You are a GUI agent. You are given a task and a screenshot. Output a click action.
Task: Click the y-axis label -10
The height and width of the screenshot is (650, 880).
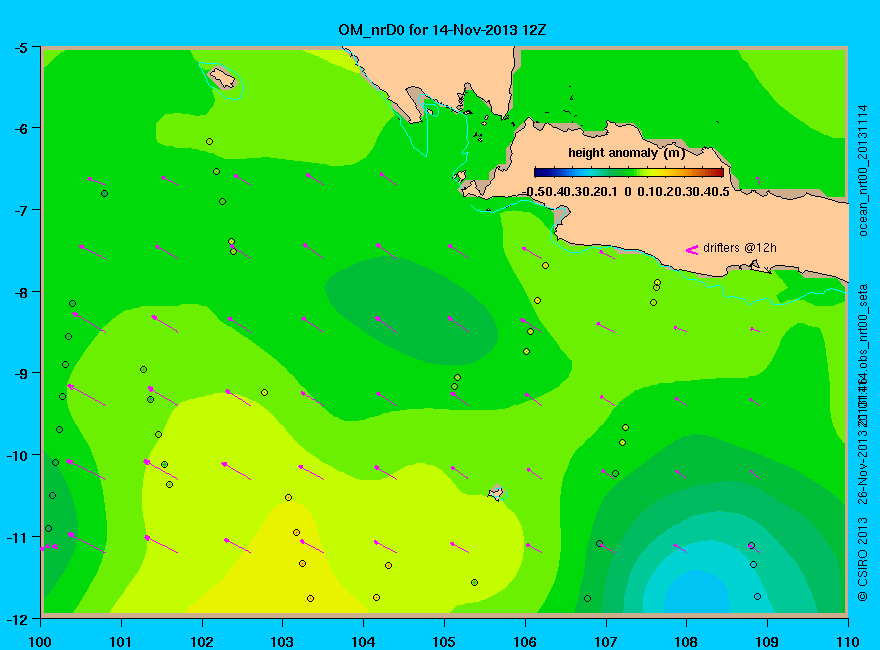point(17,455)
